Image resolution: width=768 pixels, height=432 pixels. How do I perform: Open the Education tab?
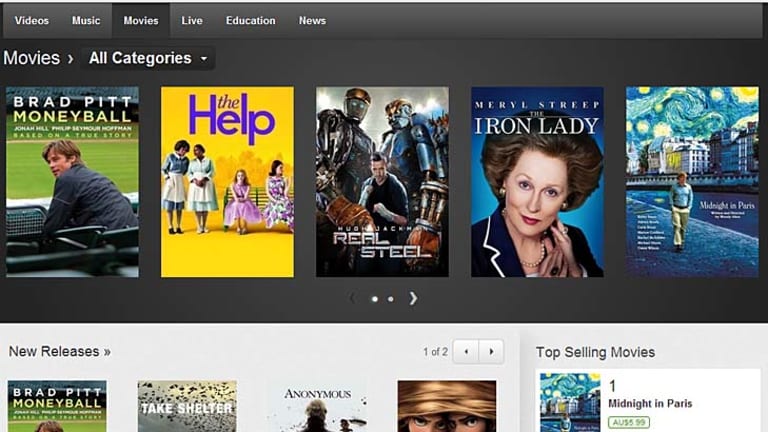click(x=250, y=20)
